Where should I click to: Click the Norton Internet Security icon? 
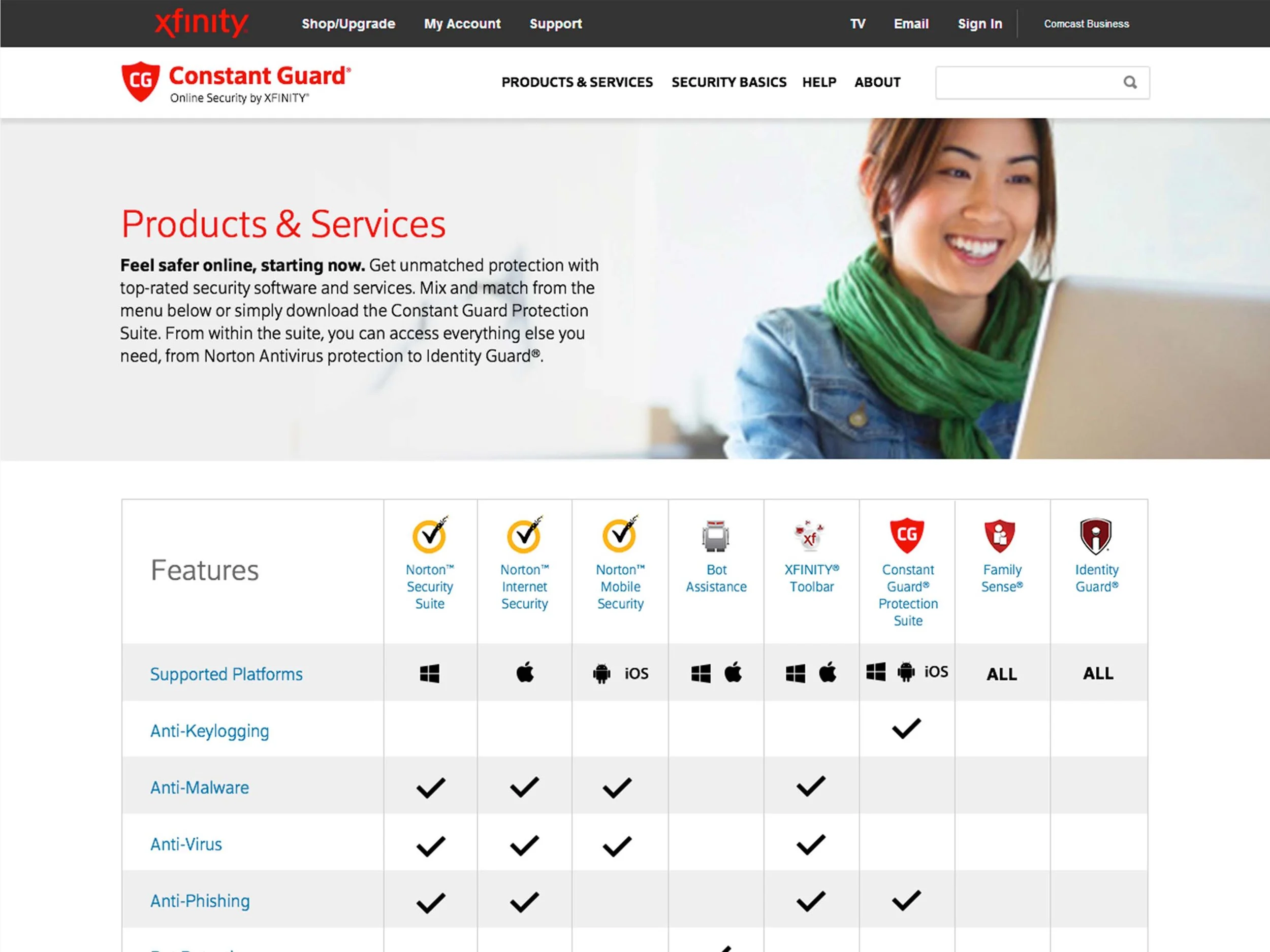click(x=525, y=534)
